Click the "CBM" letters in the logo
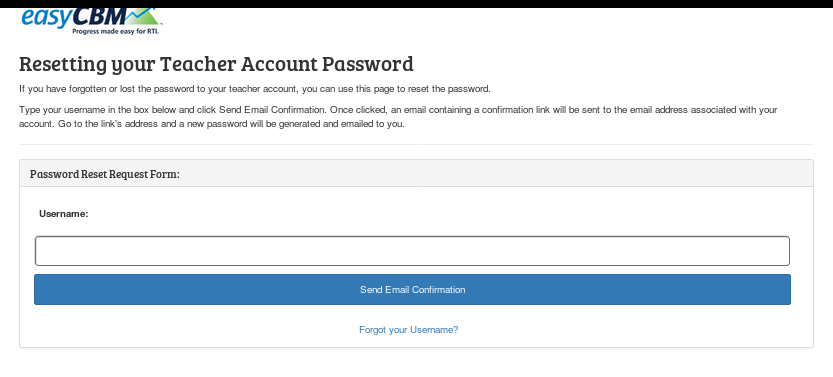This screenshot has width=833, height=377. (x=99, y=17)
